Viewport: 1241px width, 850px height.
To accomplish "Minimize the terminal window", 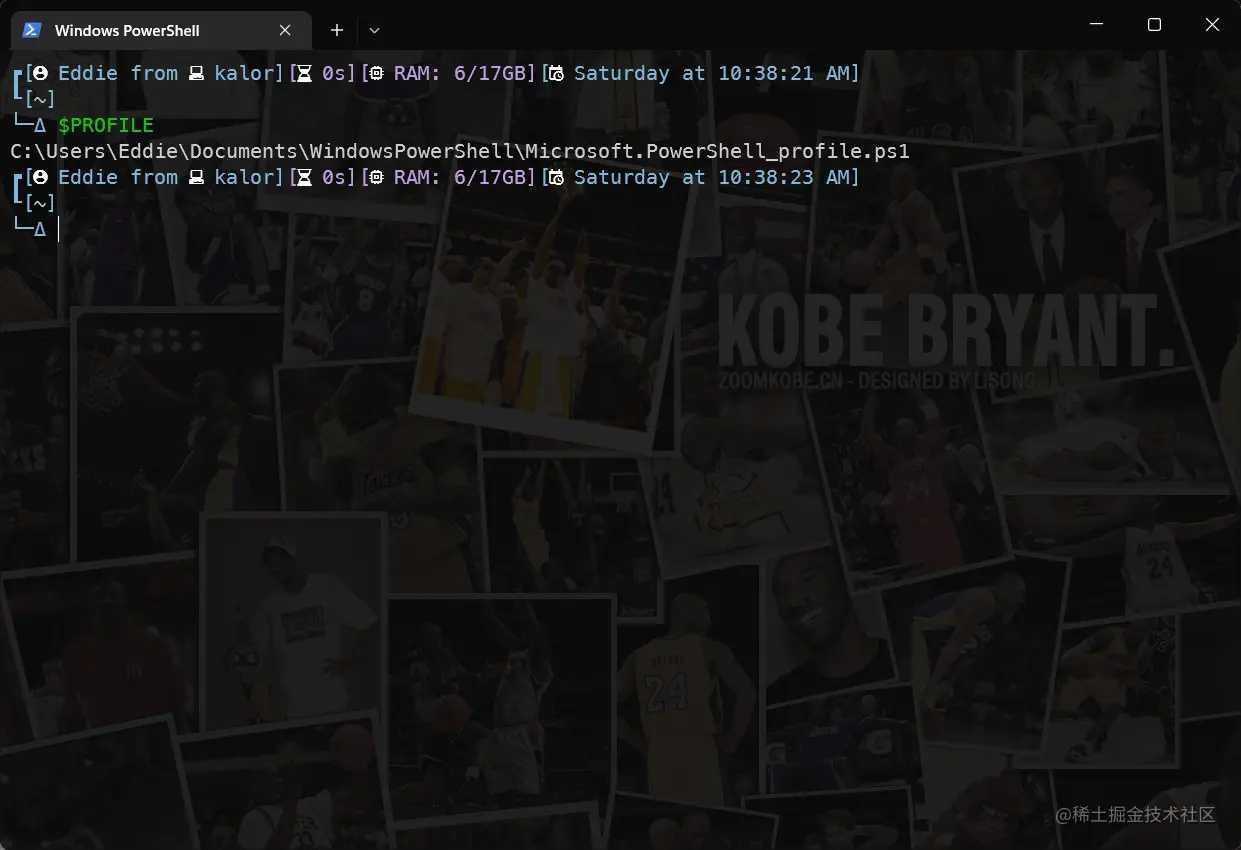I will click(1096, 25).
